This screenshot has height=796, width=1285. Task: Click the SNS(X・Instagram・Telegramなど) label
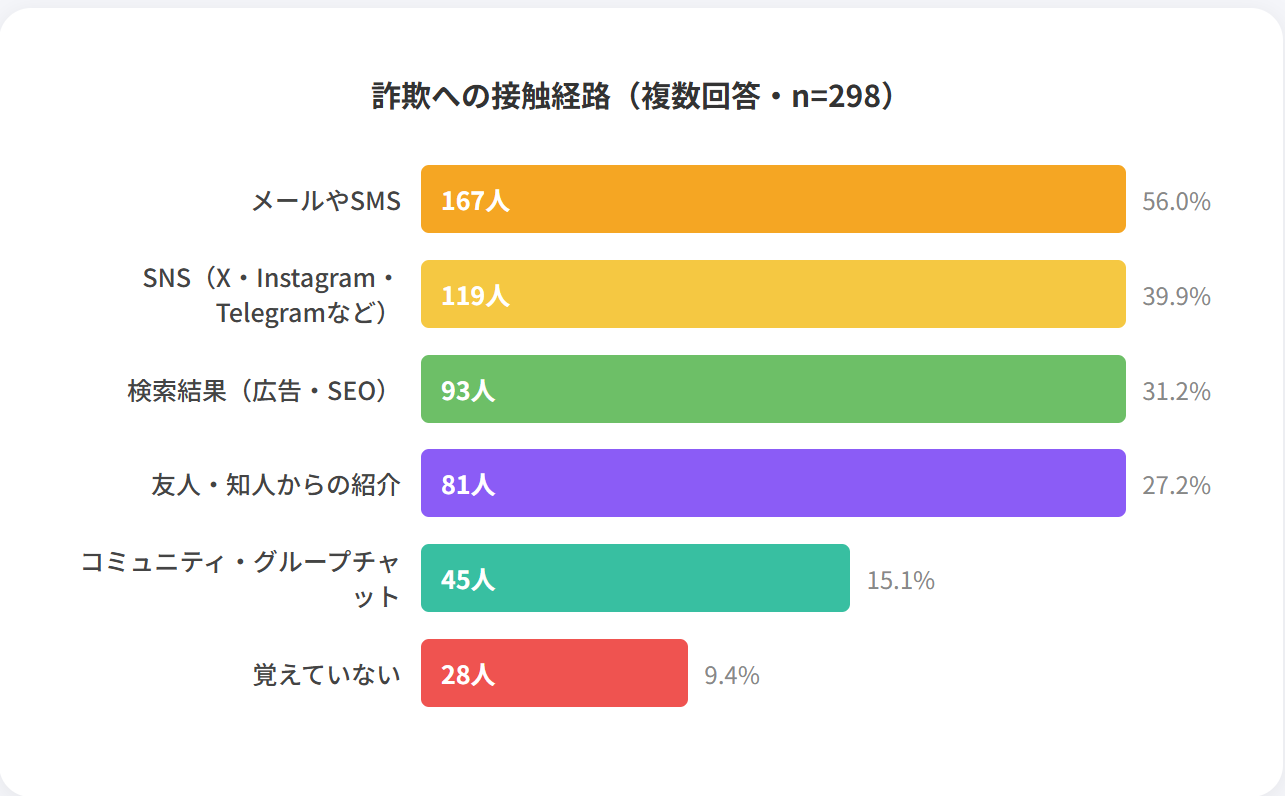click(x=270, y=295)
